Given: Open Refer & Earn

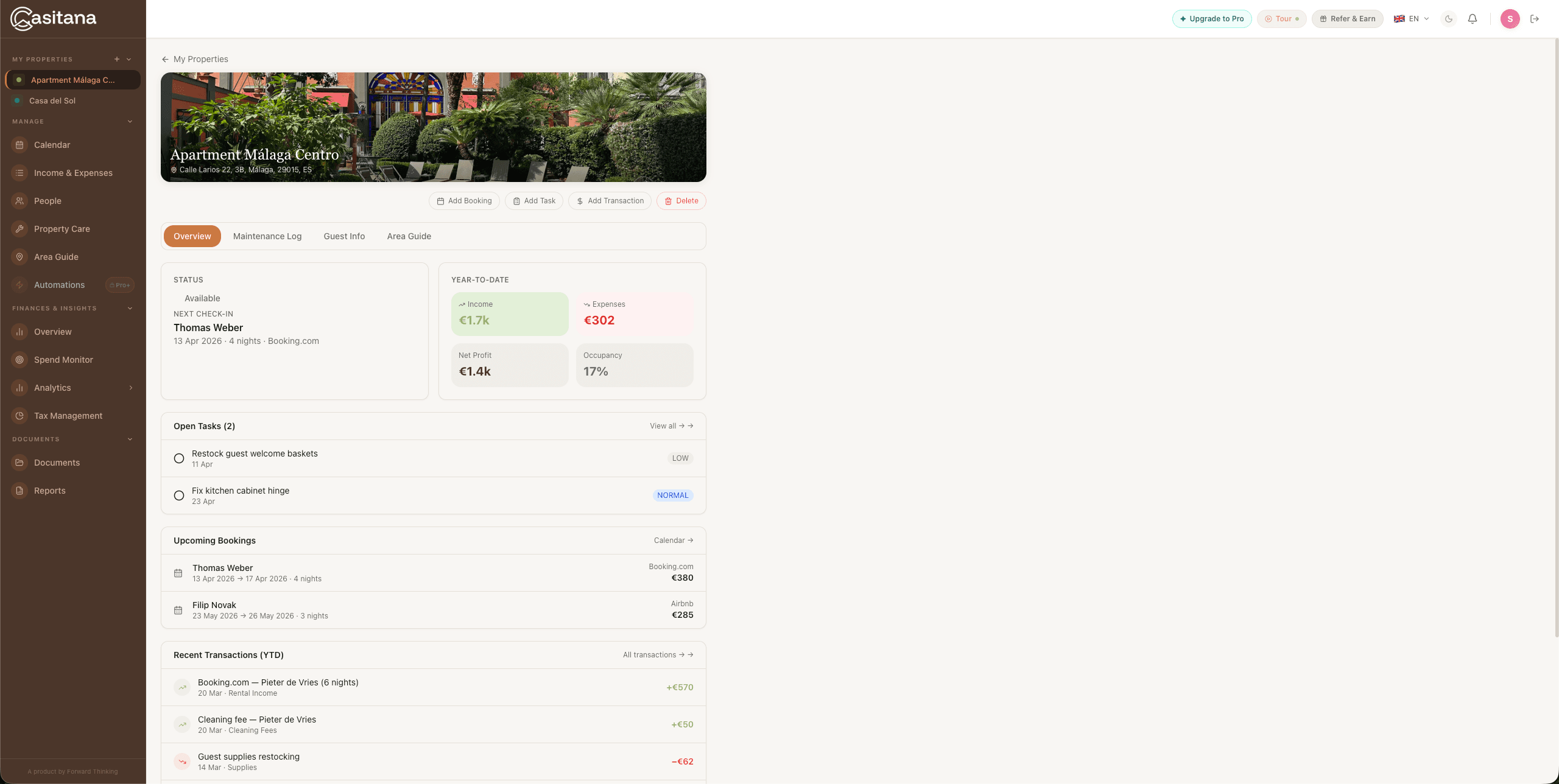Looking at the screenshot, I should tap(1348, 19).
